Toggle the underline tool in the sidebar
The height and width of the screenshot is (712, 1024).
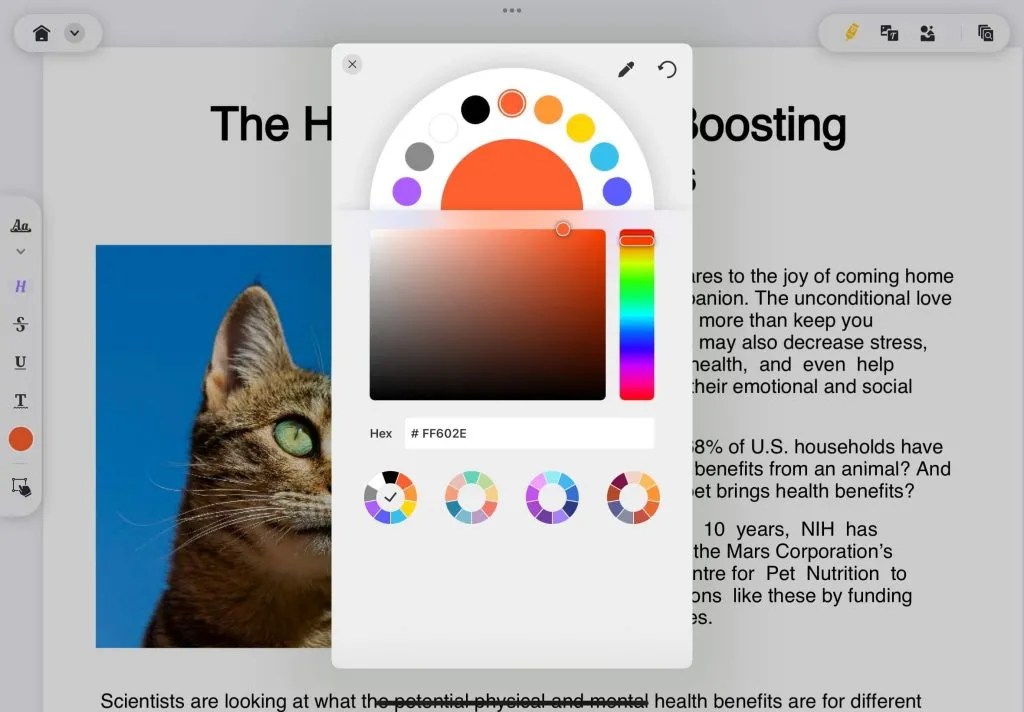click(20, 362)
